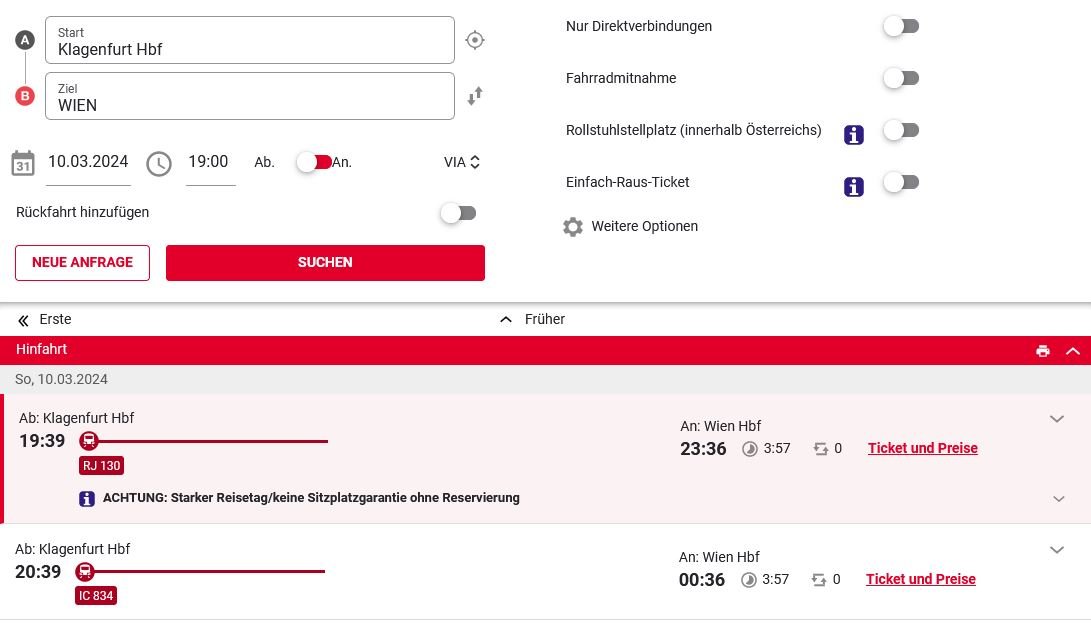Screen dimensions: 1091x625
Task: Swap start and destination stations
Action: [x=475, y=96]
